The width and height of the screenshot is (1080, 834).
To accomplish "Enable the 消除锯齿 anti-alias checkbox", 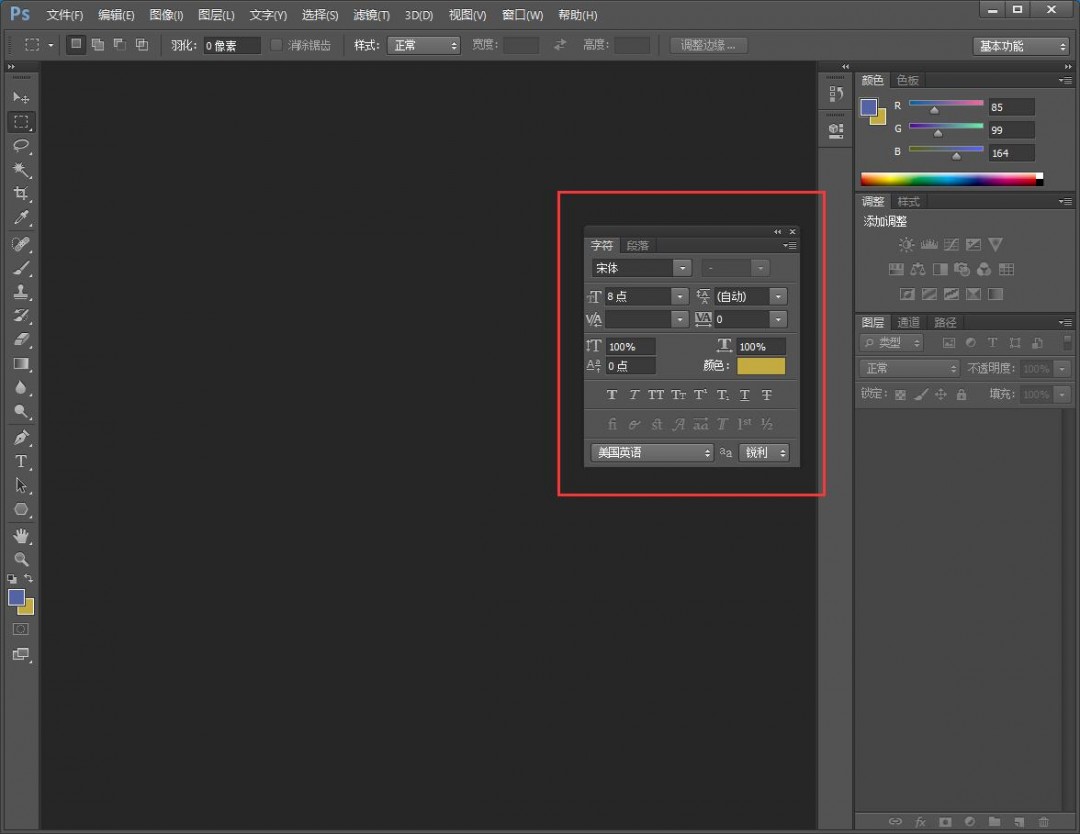I will [277, 45].
